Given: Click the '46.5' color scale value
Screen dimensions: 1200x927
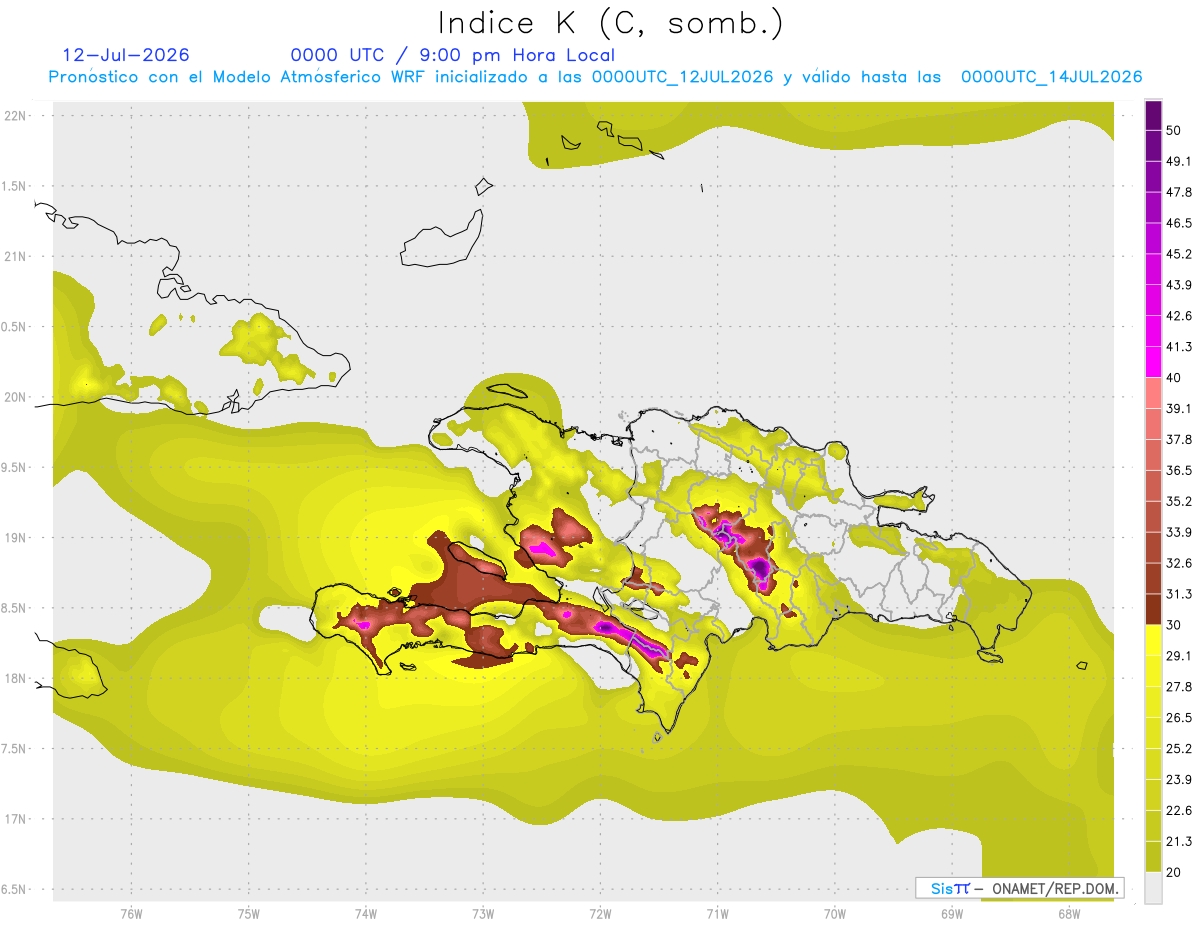Looking at the screenshot, I should click(x=1179, y=223).
